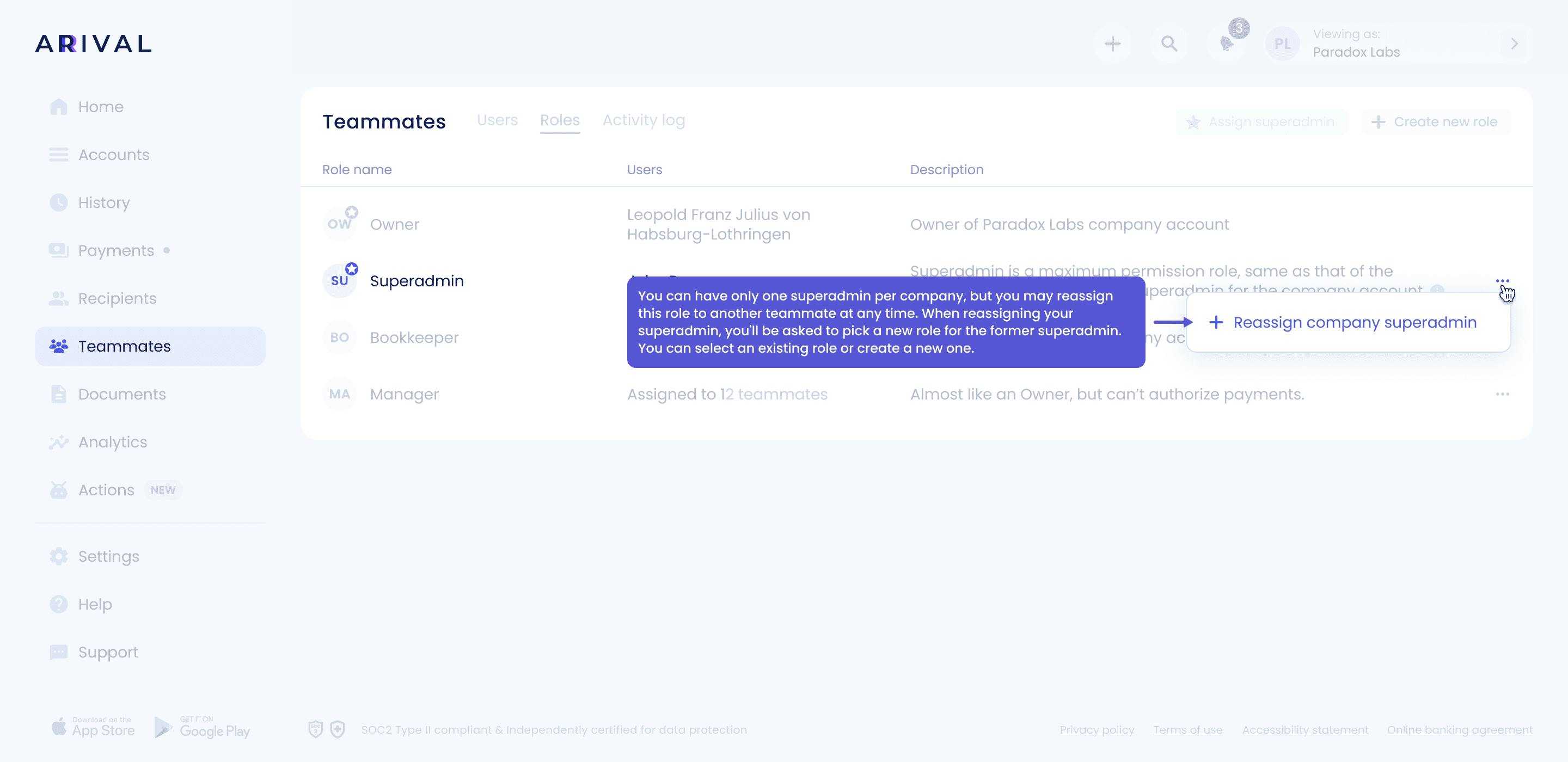Switch to the Users tab
The width and height of the screenshot is (1568, 762).
(x=497, y=120)
